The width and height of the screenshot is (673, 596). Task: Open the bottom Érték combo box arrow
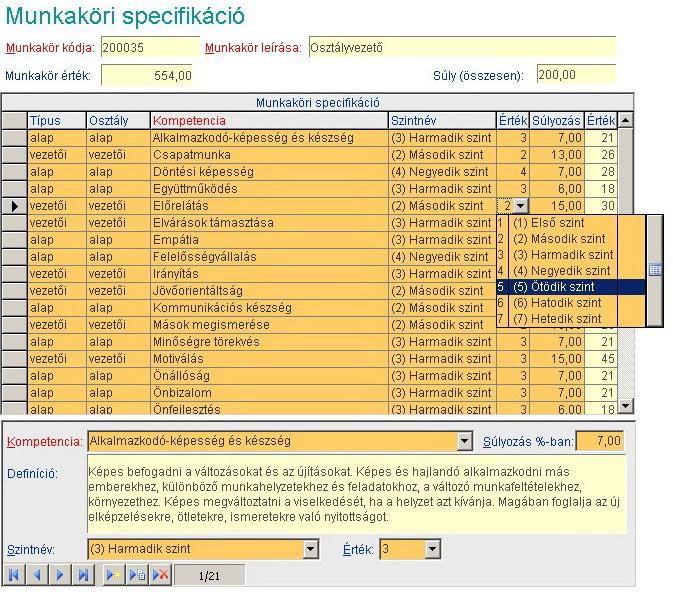pyautogui.click(x=433, y=549)
